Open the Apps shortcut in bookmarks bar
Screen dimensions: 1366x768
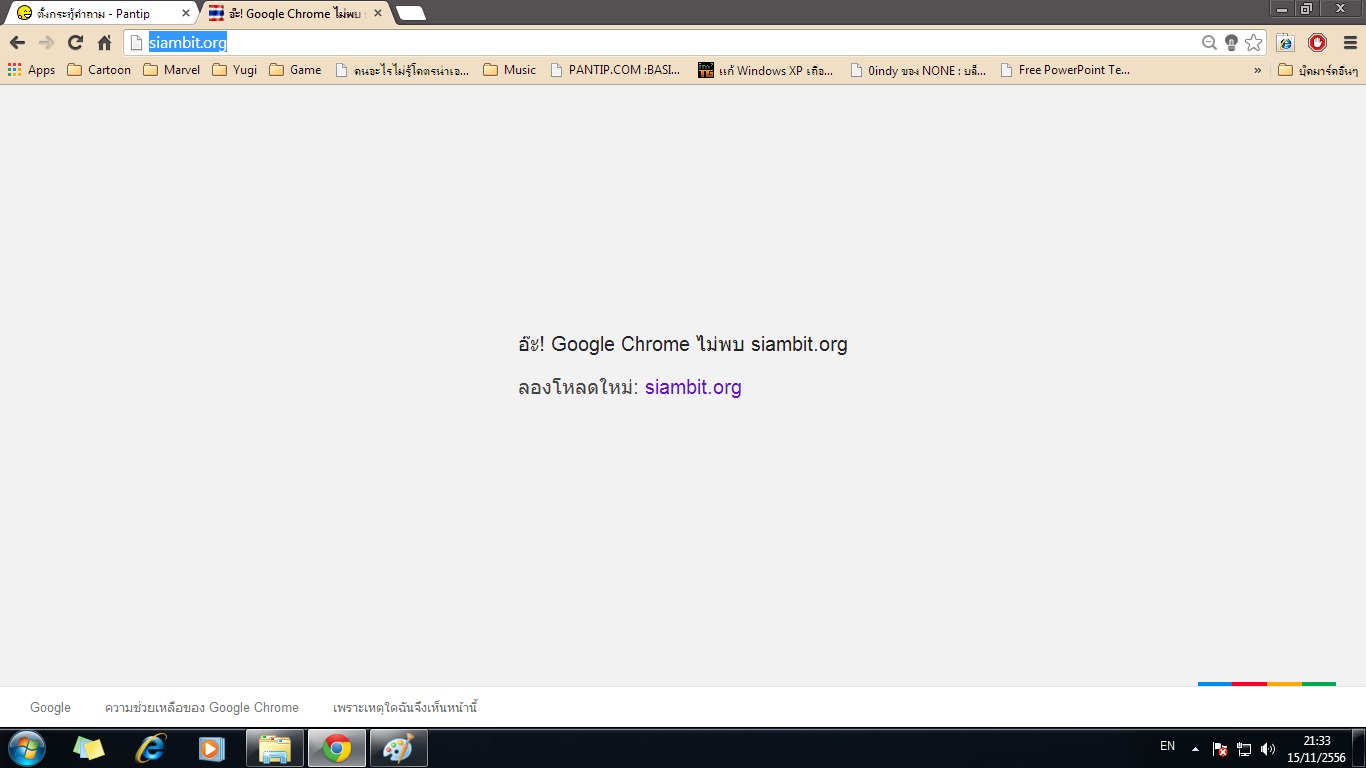pos(31,70)
